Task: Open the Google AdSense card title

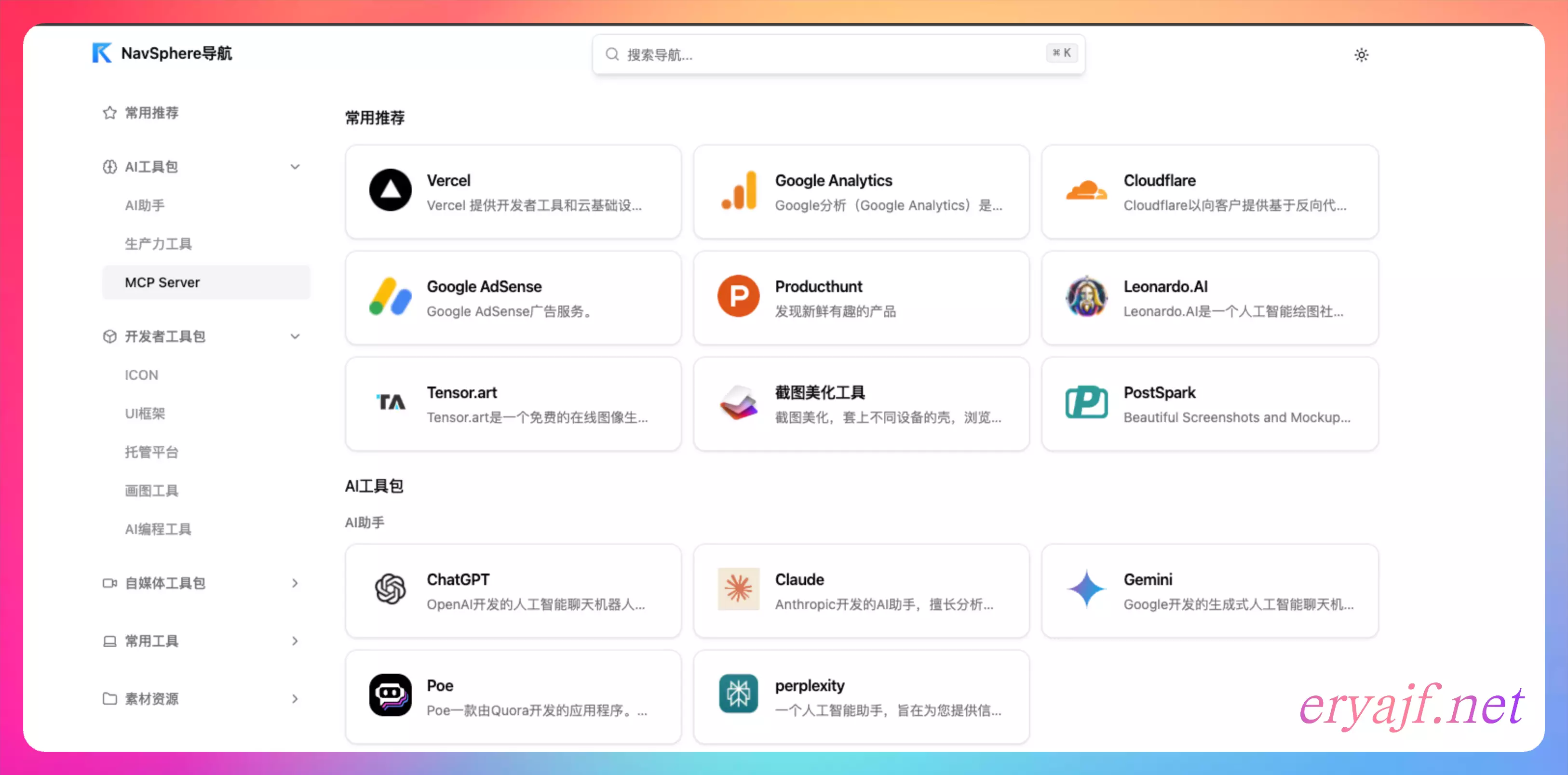Action: click(484, 286)
